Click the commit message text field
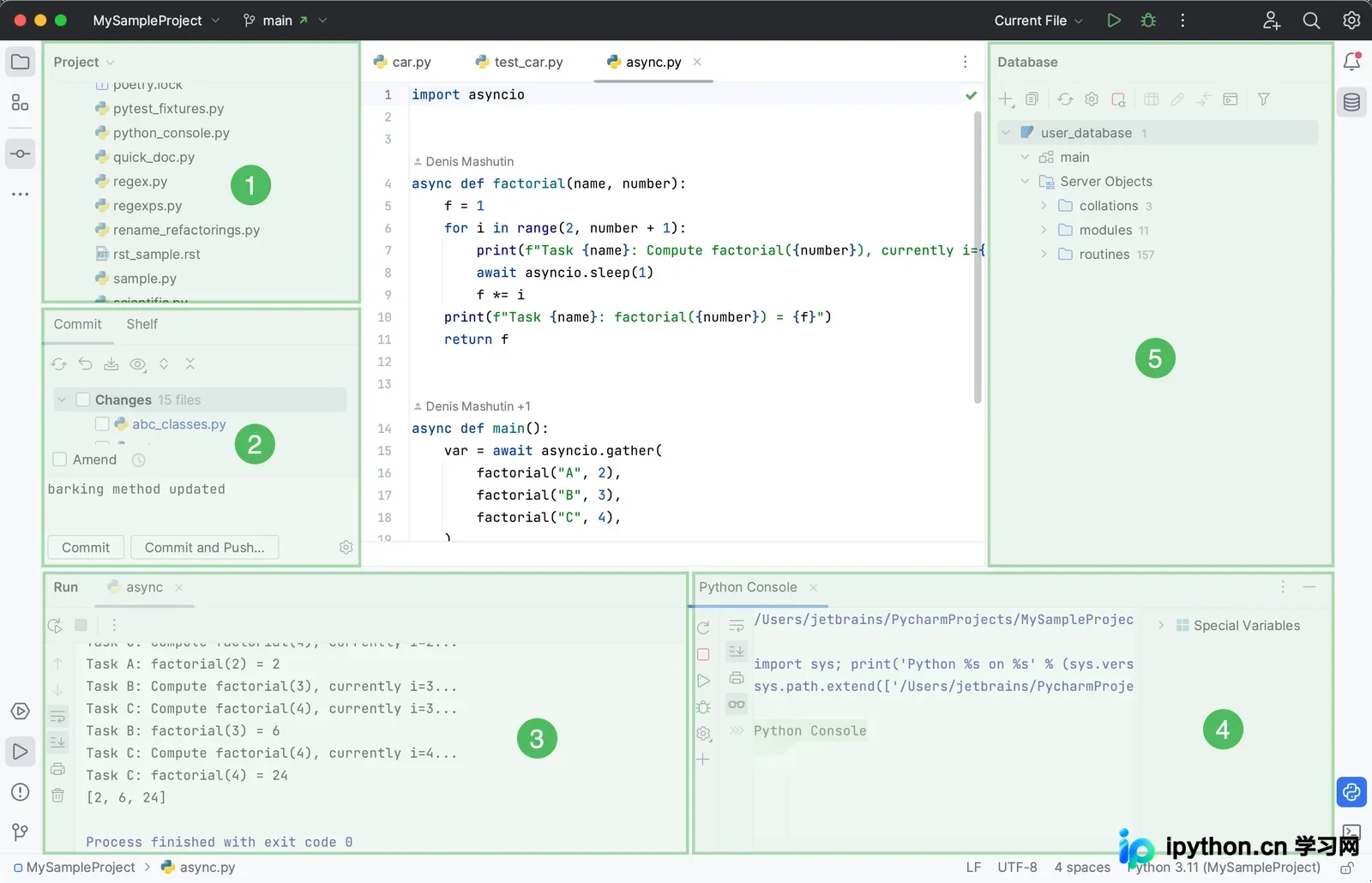The image size is (1372, 883). (x=202, y=502)
